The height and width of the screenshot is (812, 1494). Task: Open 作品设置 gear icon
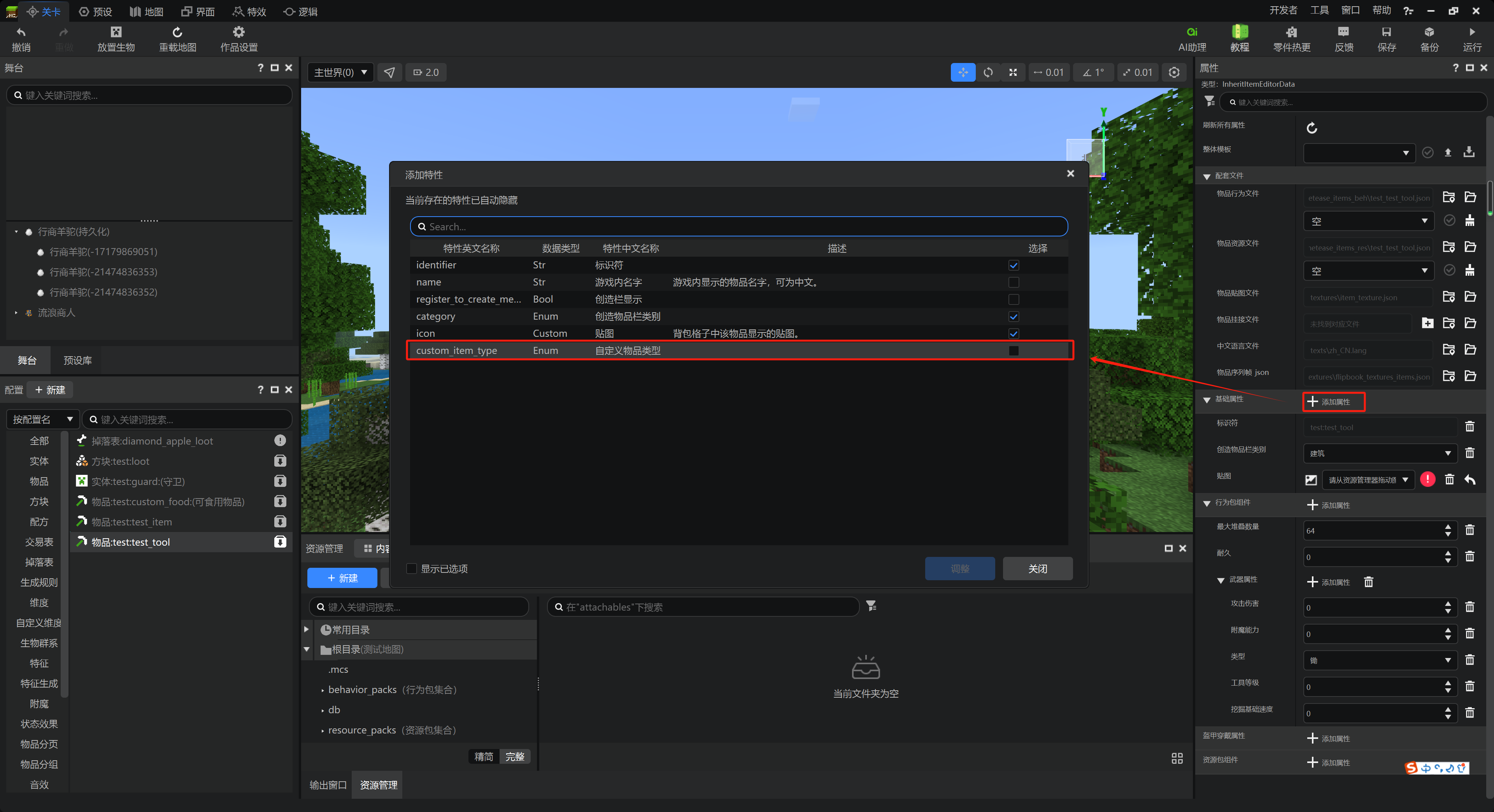pos(238,32)
